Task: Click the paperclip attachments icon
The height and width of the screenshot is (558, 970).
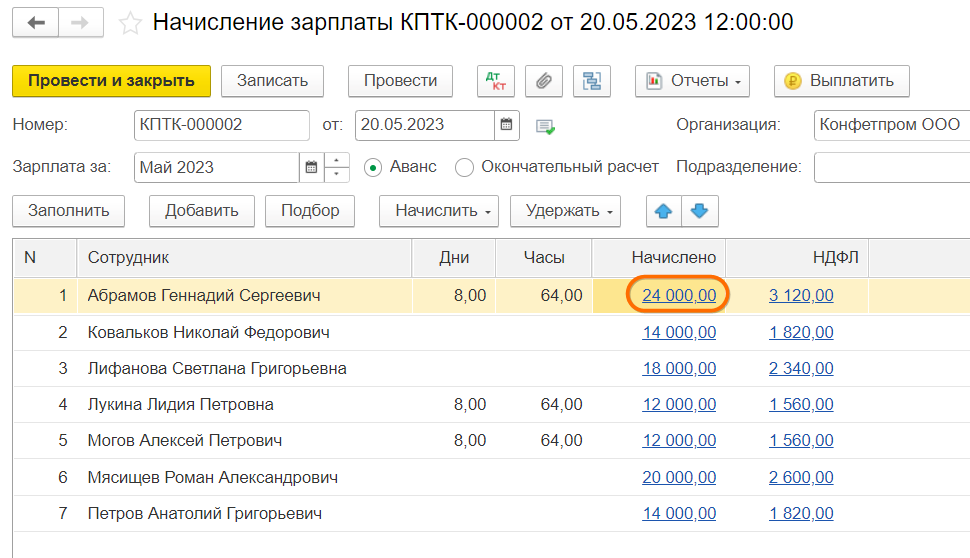Action: (x=544, y=81)
